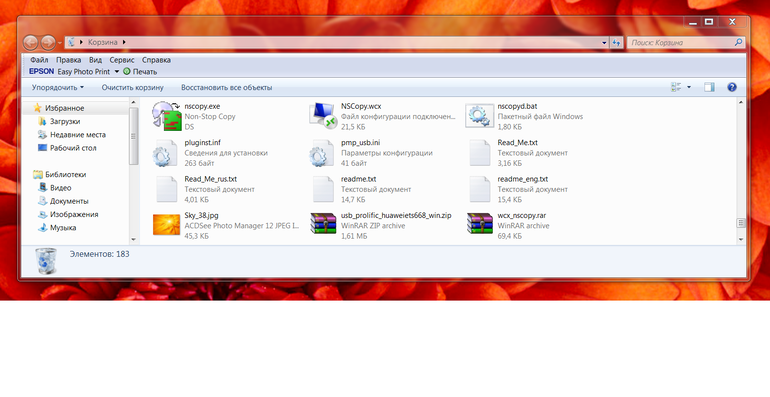Select the NSCopy.wcx file icon
770x397 pixels.
coord(323,116)
